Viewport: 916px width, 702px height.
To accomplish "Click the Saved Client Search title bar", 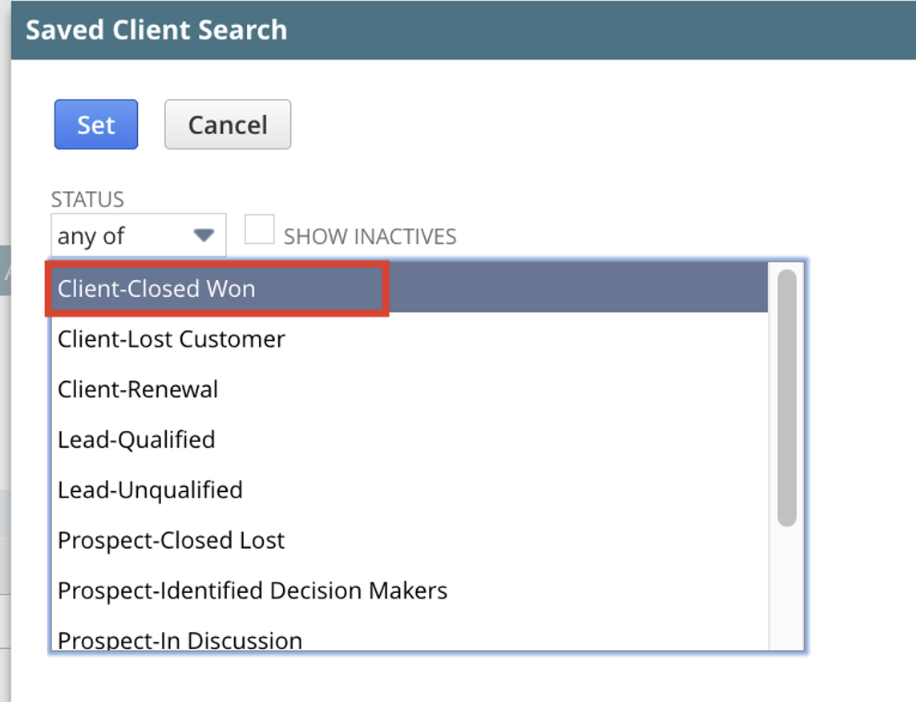I will tap(463, 30).
